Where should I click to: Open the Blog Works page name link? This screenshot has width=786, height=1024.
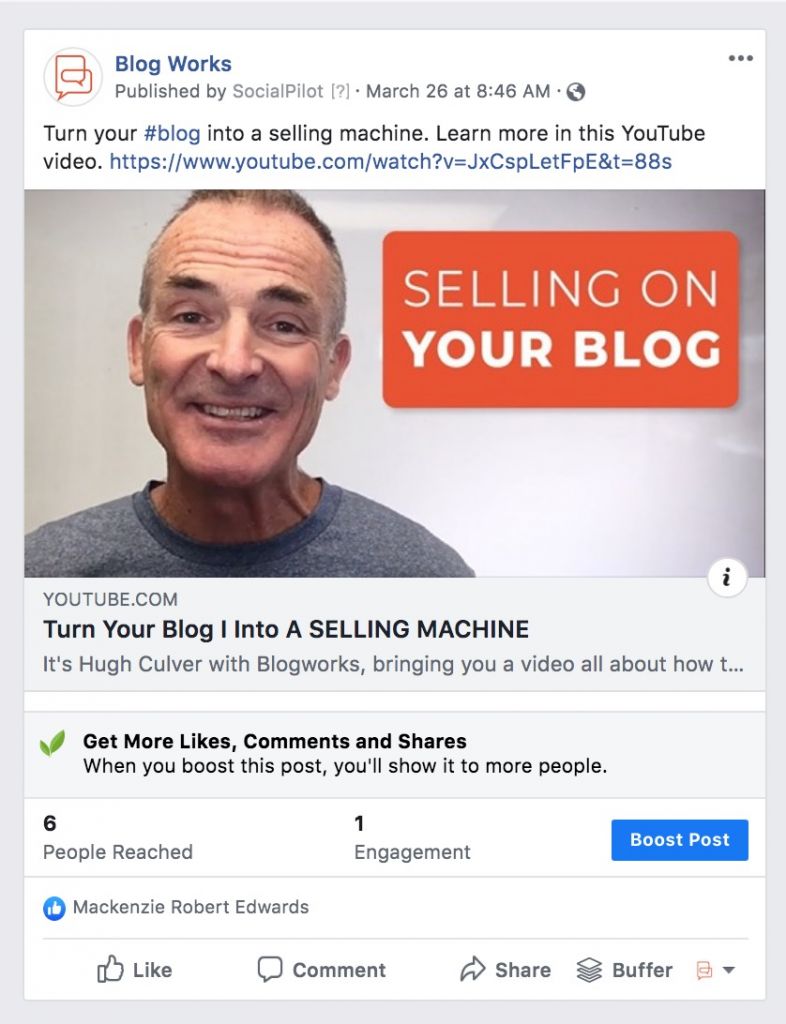(173, 64)
